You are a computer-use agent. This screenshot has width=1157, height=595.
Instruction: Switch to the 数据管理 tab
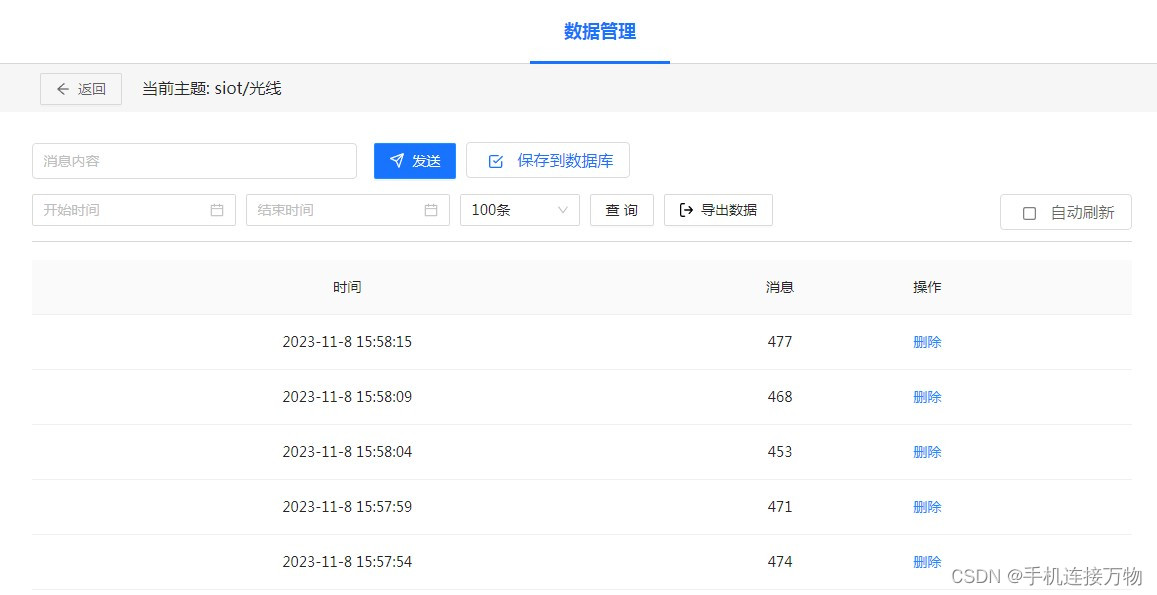click(599, 31)
